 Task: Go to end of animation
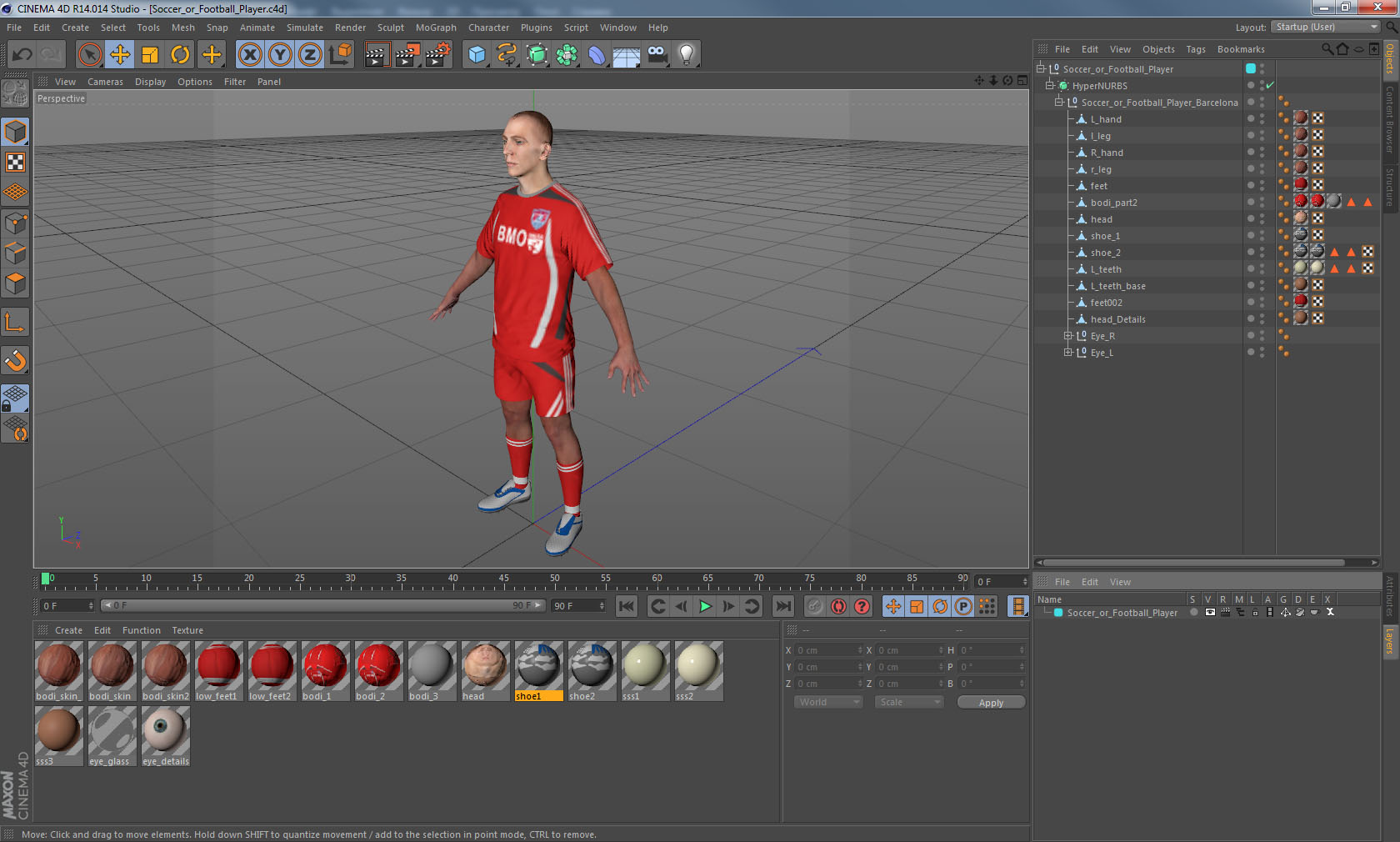[783, 606]
